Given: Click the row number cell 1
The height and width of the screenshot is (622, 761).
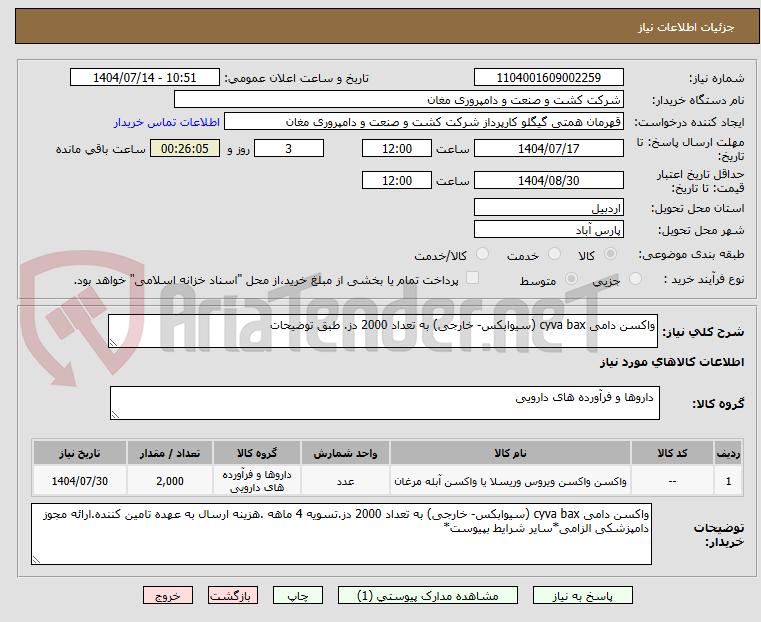Looking at the screenshot, I should [x=728, y=481].
